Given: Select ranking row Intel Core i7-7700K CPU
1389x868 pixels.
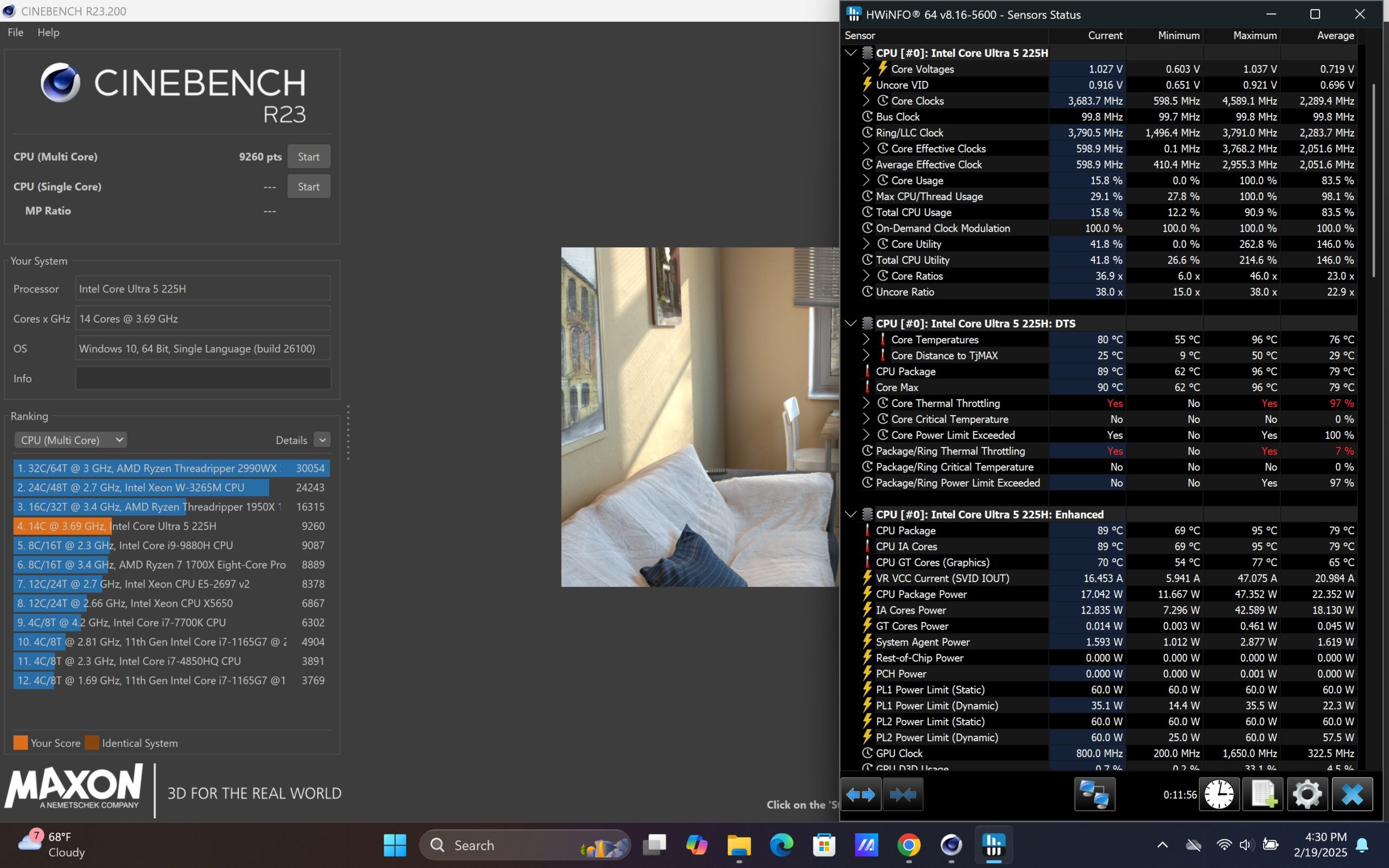Looking at the screenshot, I should pyautogui.click(x=171, y=622).
